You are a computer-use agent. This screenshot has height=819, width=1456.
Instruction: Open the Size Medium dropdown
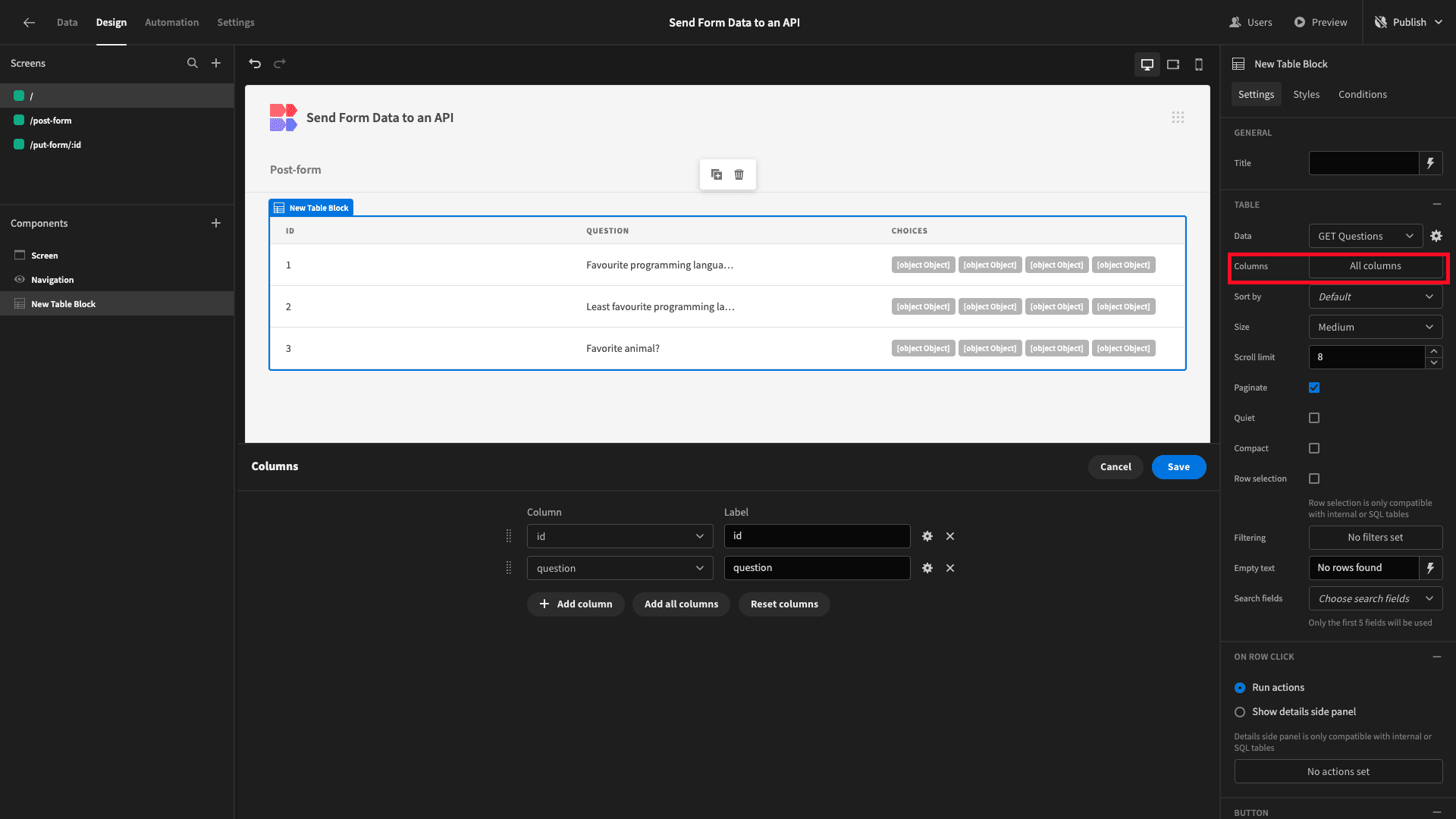1376,327
